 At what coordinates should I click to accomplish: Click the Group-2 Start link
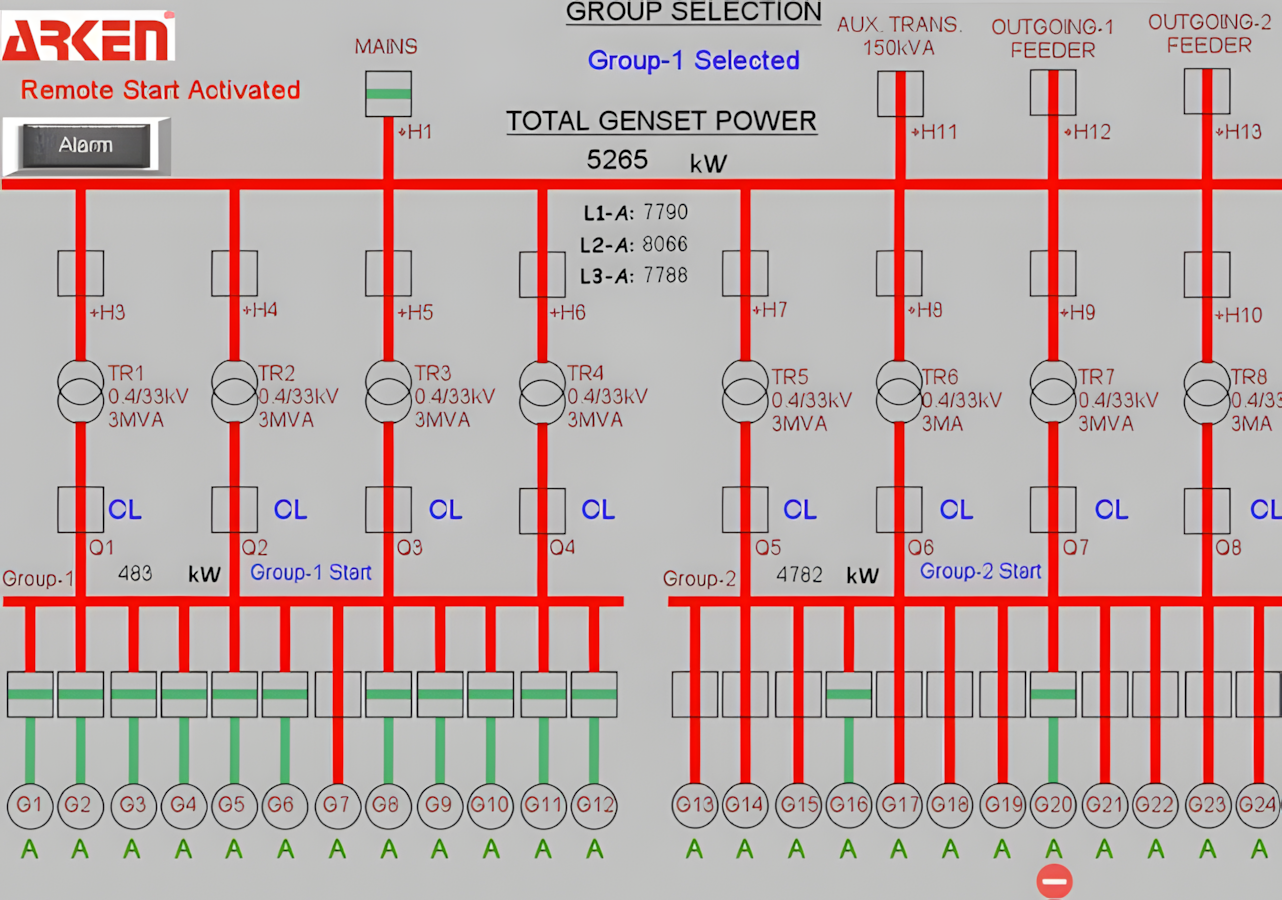pos(980,571)
